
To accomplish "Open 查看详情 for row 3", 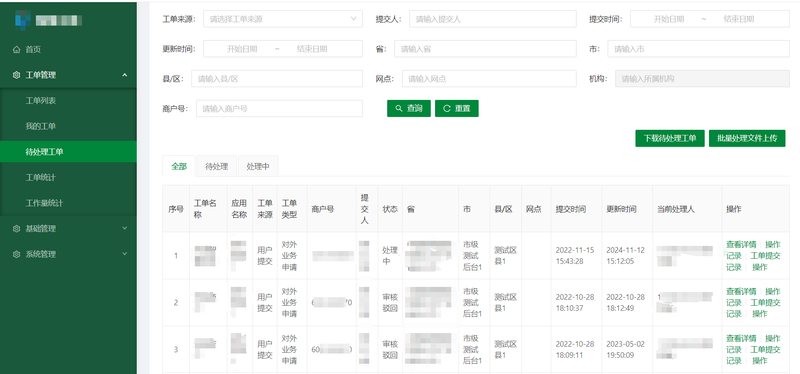I will [741, 339].
